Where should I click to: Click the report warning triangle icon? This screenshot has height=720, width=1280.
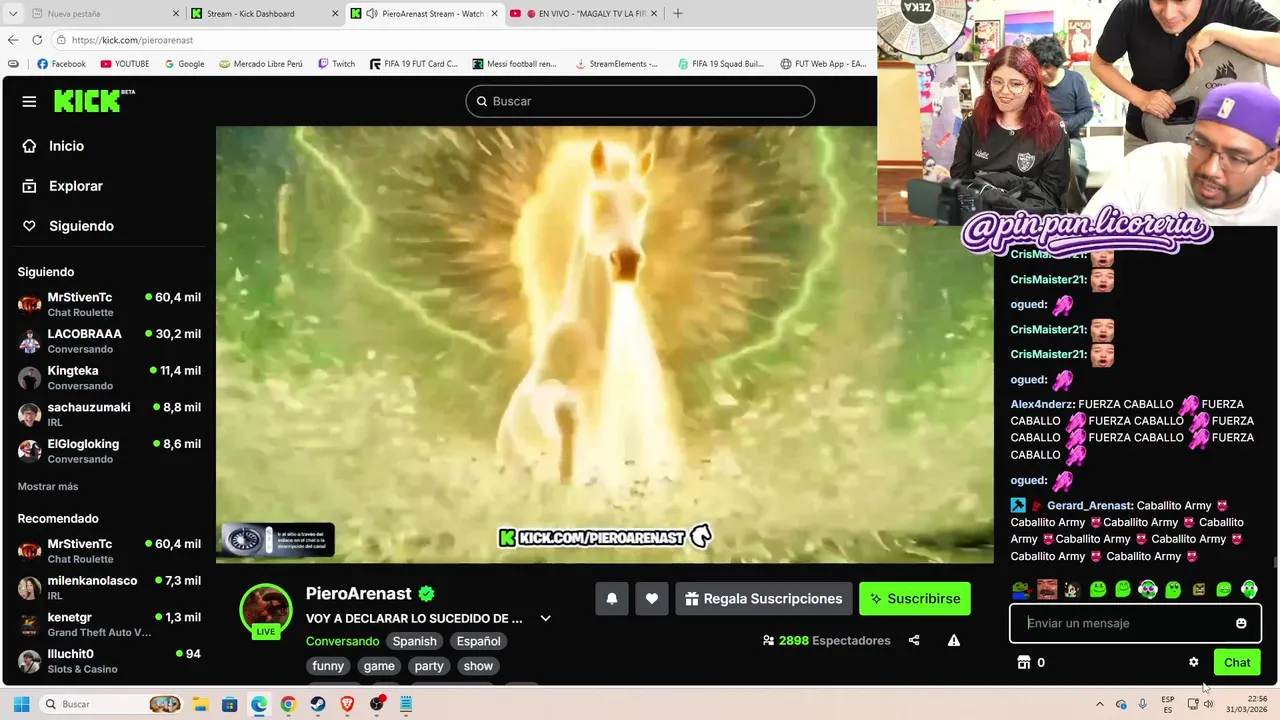954,640
